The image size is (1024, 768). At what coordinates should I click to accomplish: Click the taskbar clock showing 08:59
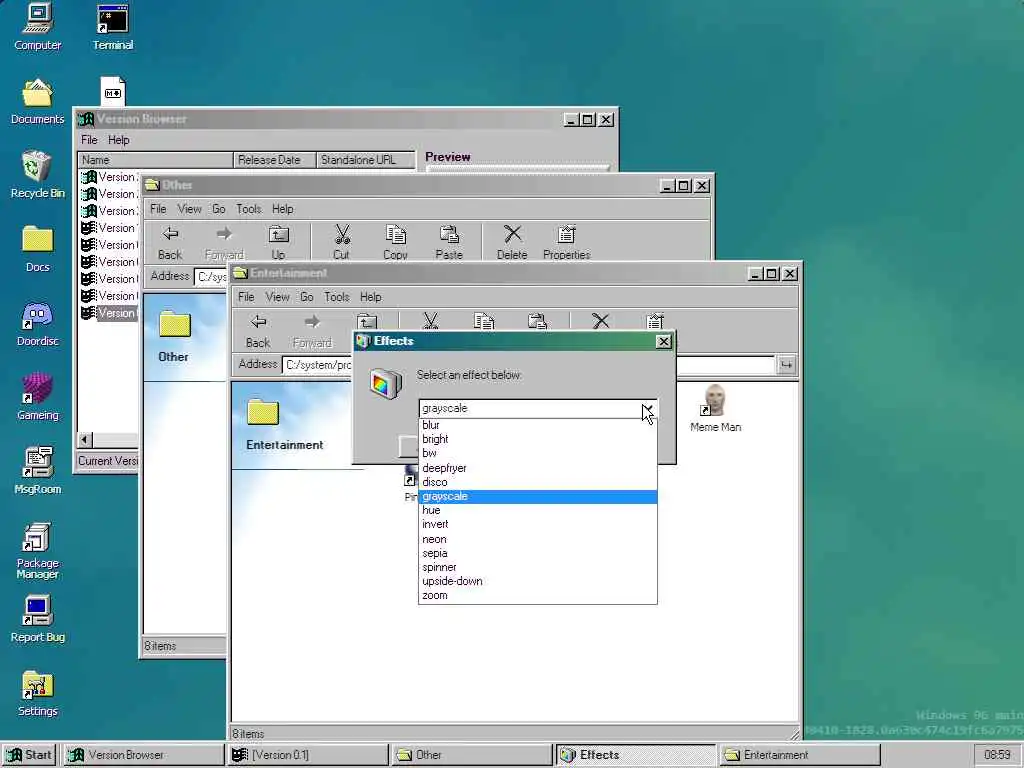click(997, 755)
